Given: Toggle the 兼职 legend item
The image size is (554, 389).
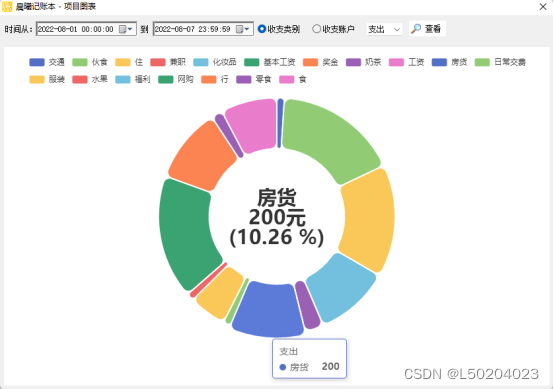Looking at the screenshot, I should pyautogui.click(x=168, y=62).
